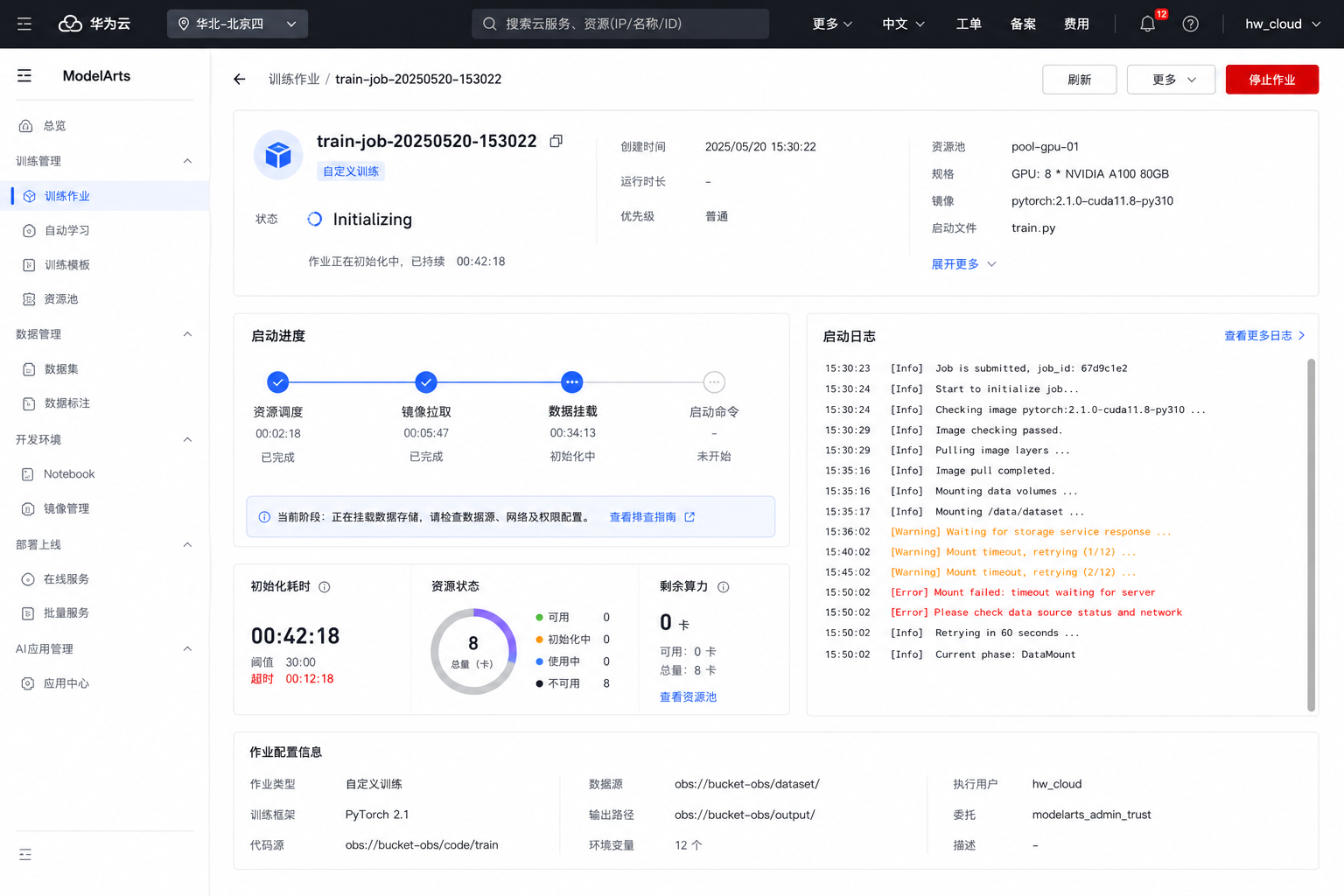This screenshot has width=1344, height=896.
Task: Click the 数据集 sidebar icon
Action: coord(29,368)
